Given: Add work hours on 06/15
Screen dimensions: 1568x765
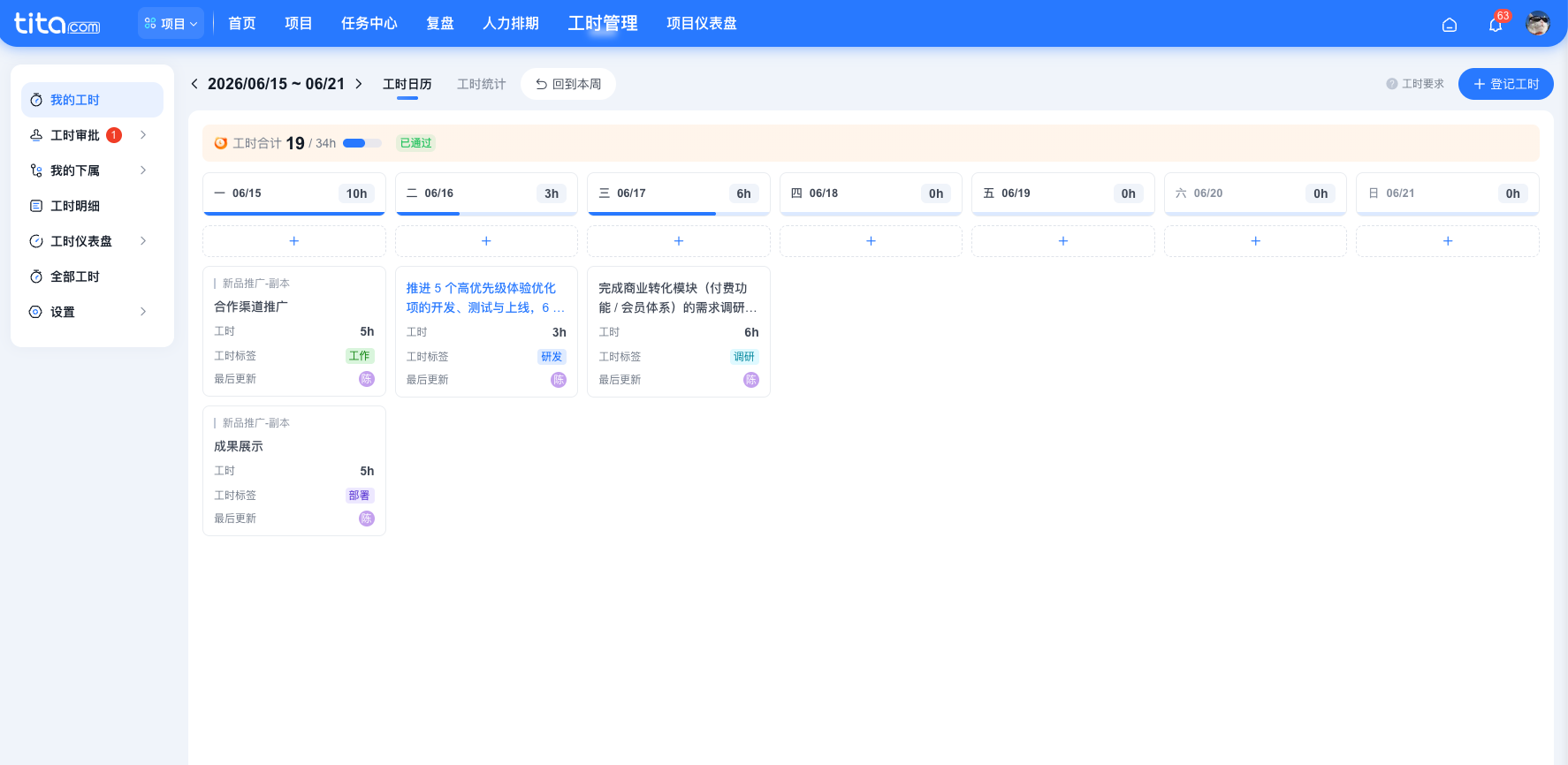Looking at the screenshot, I should (294, 241).
